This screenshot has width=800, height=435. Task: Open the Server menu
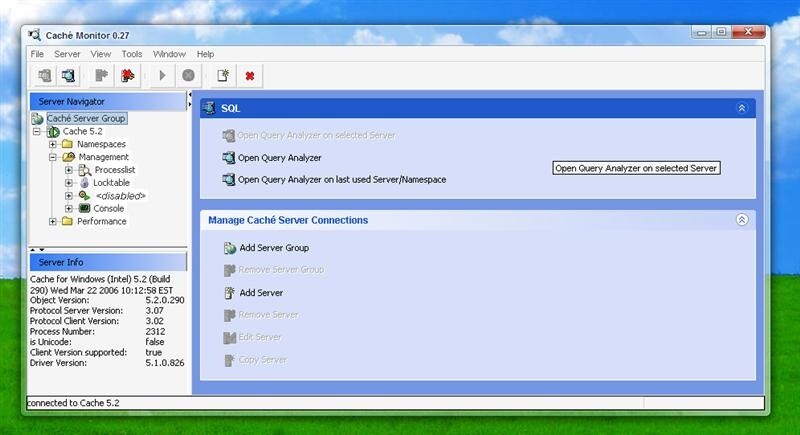67,54
